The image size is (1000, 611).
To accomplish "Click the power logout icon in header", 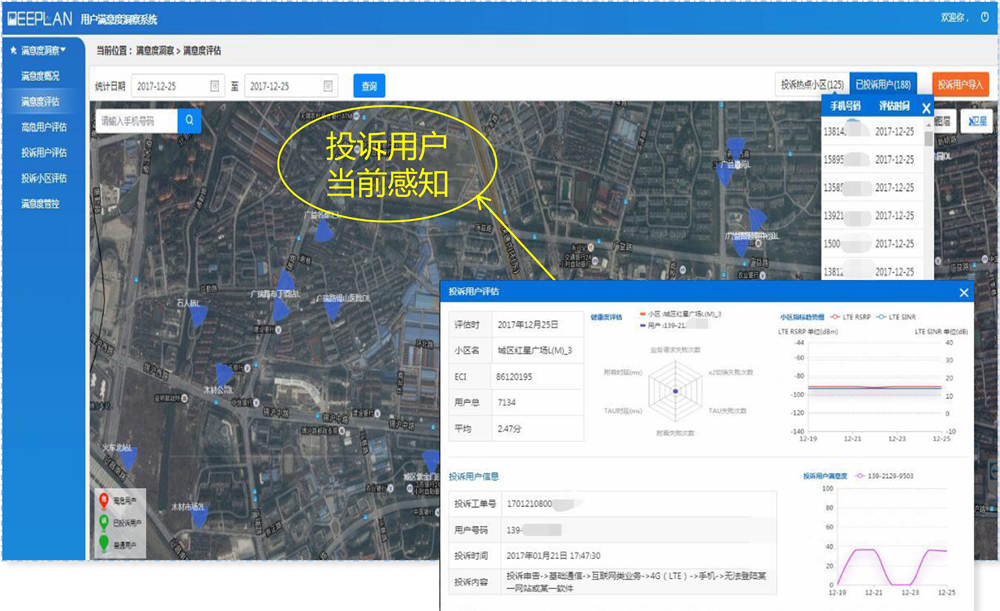I will click(x=984, y=17).
